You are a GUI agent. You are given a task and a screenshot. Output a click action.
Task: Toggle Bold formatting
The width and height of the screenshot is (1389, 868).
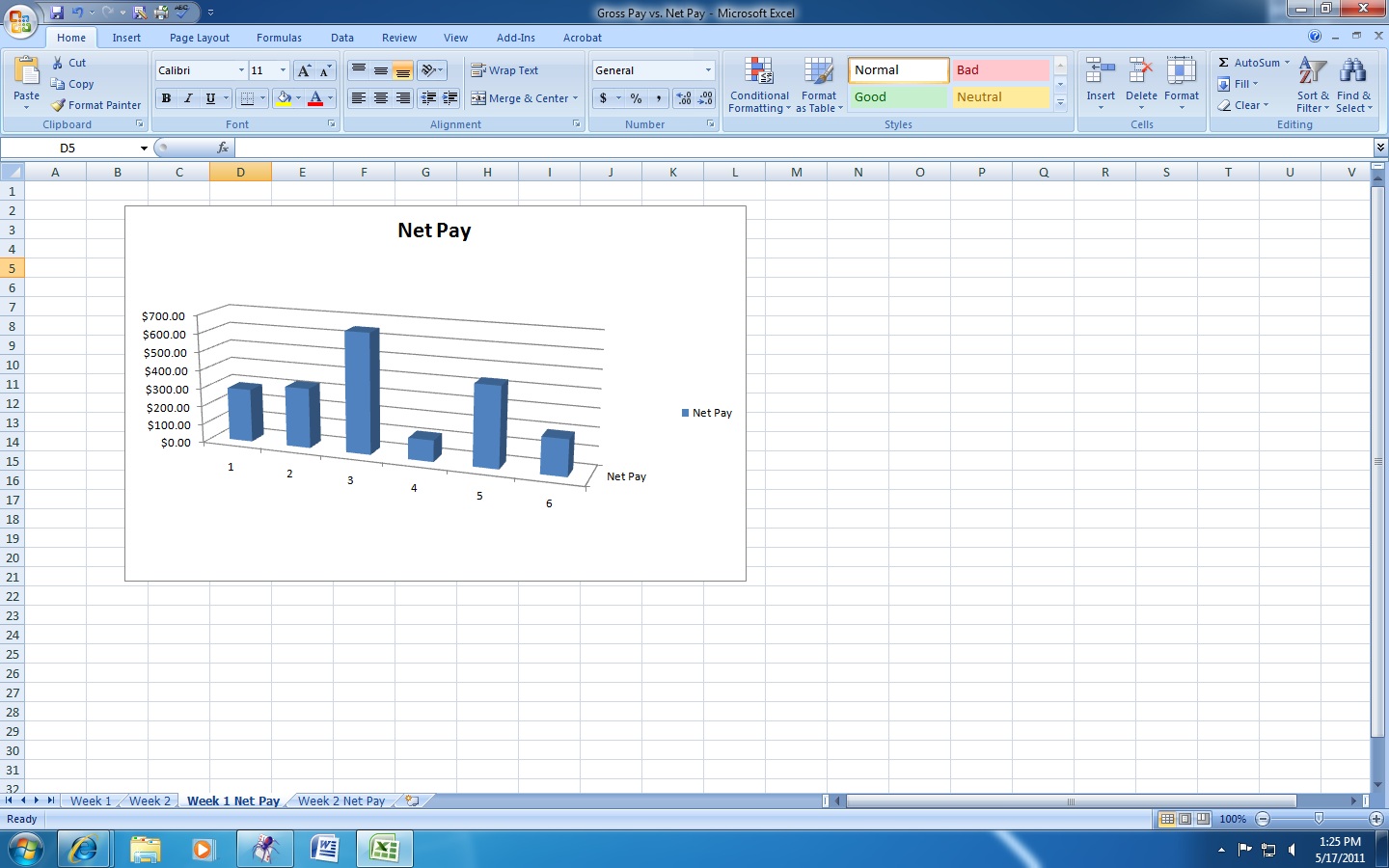166,98
